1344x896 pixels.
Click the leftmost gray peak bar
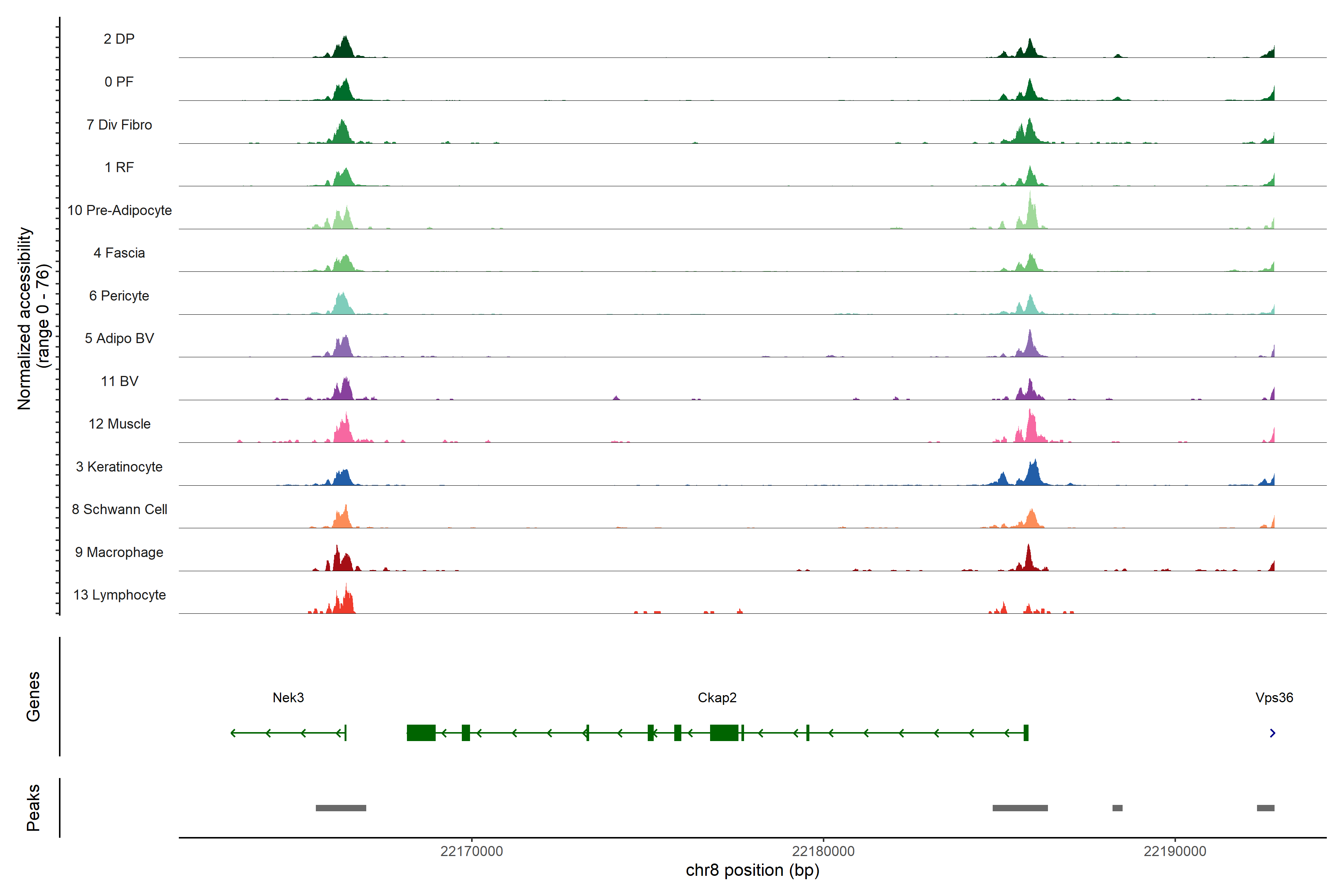point(340,808)
